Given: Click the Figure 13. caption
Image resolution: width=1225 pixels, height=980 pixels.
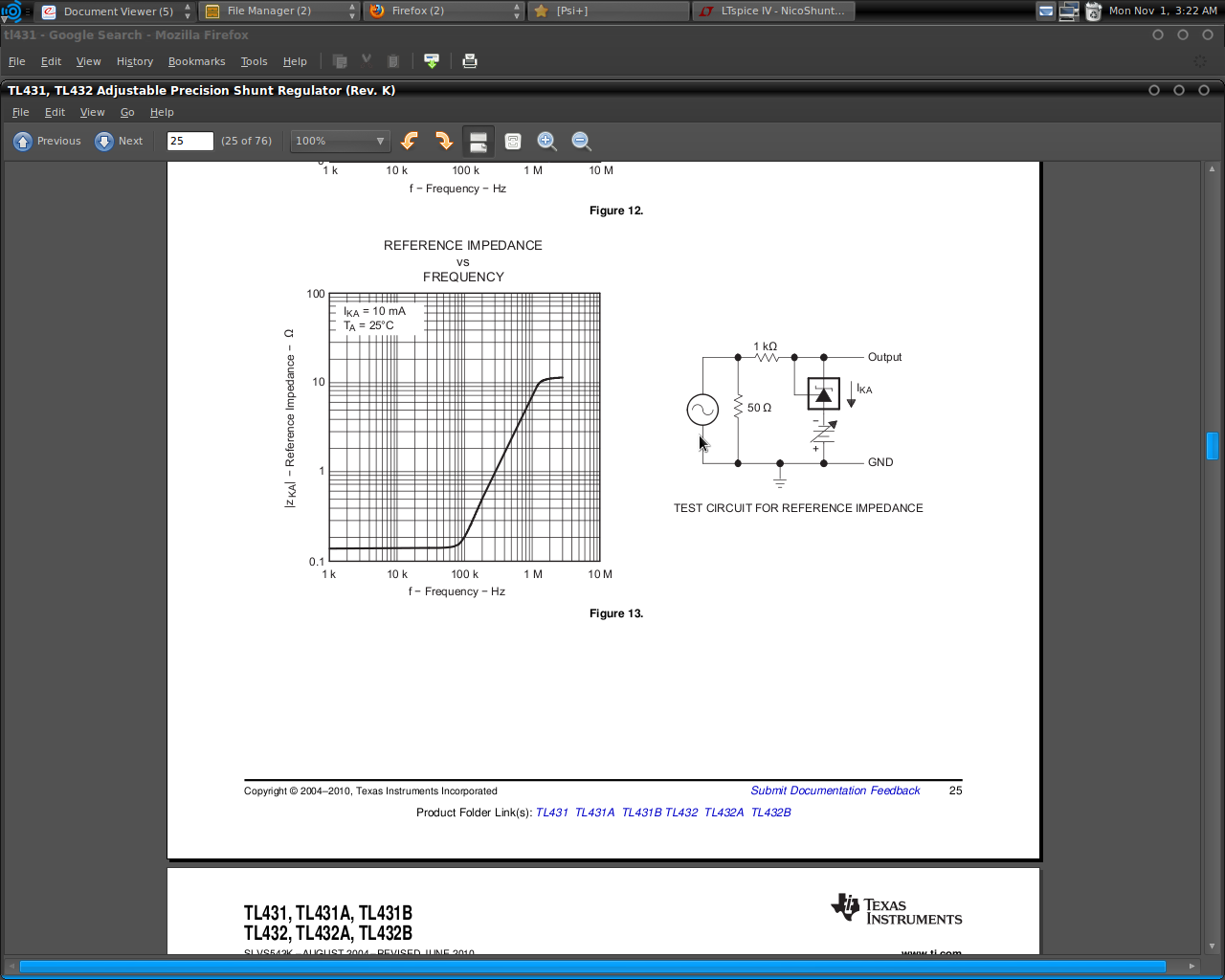Looking at the screenshot, I should (x=616, y=613).
